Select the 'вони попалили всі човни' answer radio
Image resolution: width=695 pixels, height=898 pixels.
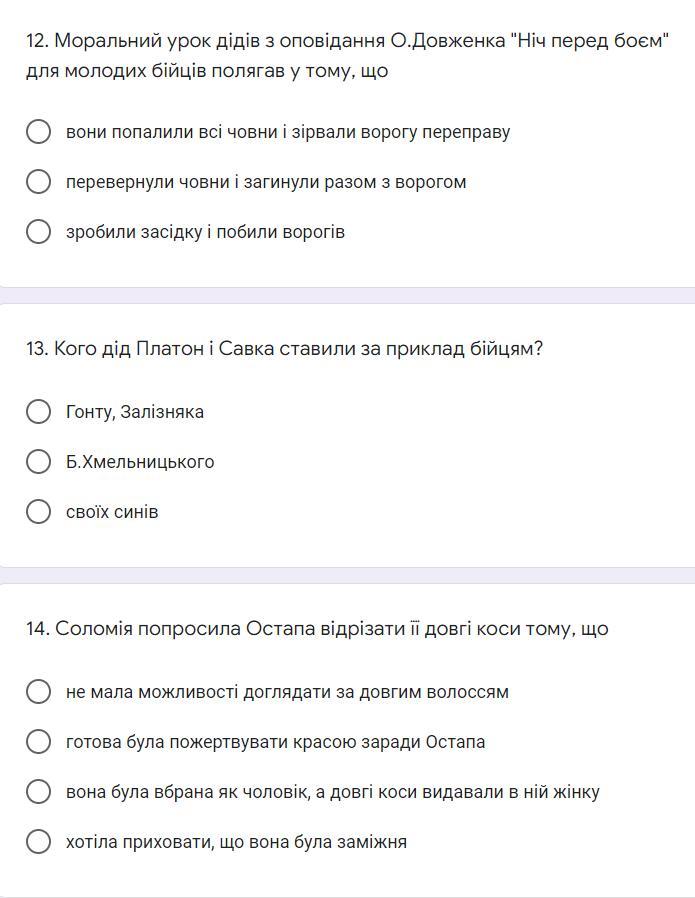38,131
